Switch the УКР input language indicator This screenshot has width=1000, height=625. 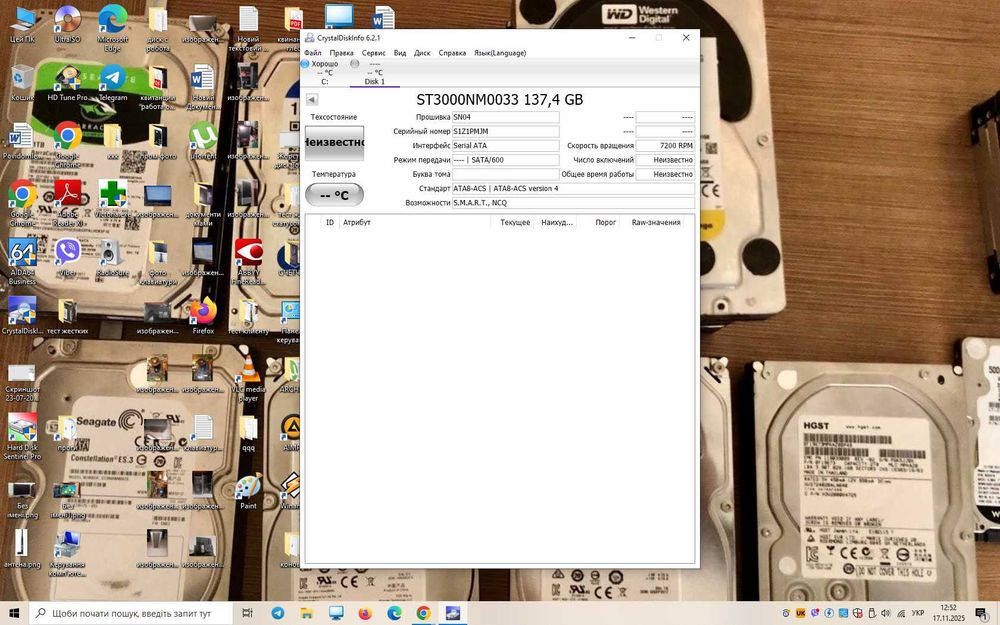(x=918, y=614)
